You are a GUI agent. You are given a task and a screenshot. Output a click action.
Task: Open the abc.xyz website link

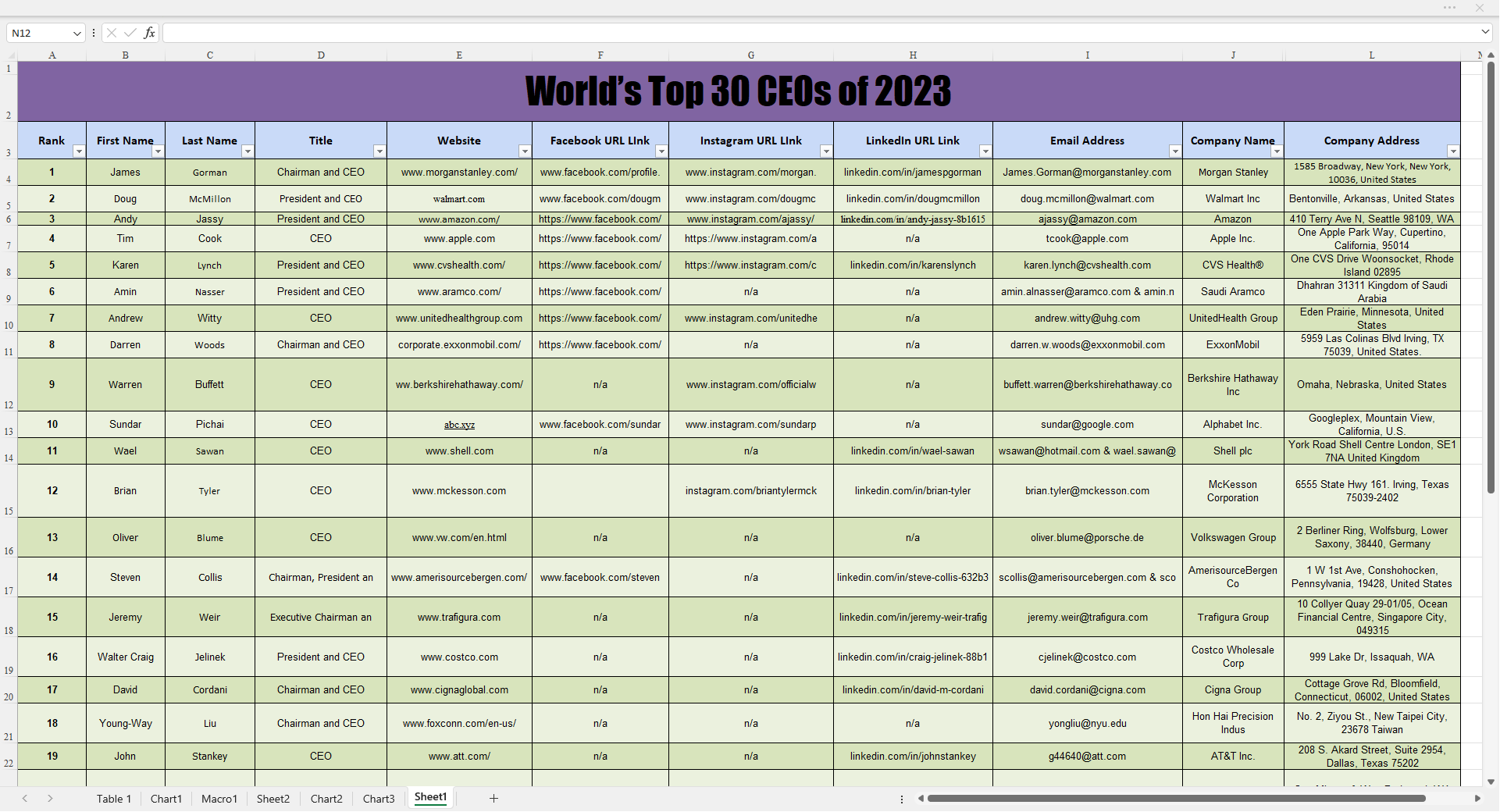point(459,425)
